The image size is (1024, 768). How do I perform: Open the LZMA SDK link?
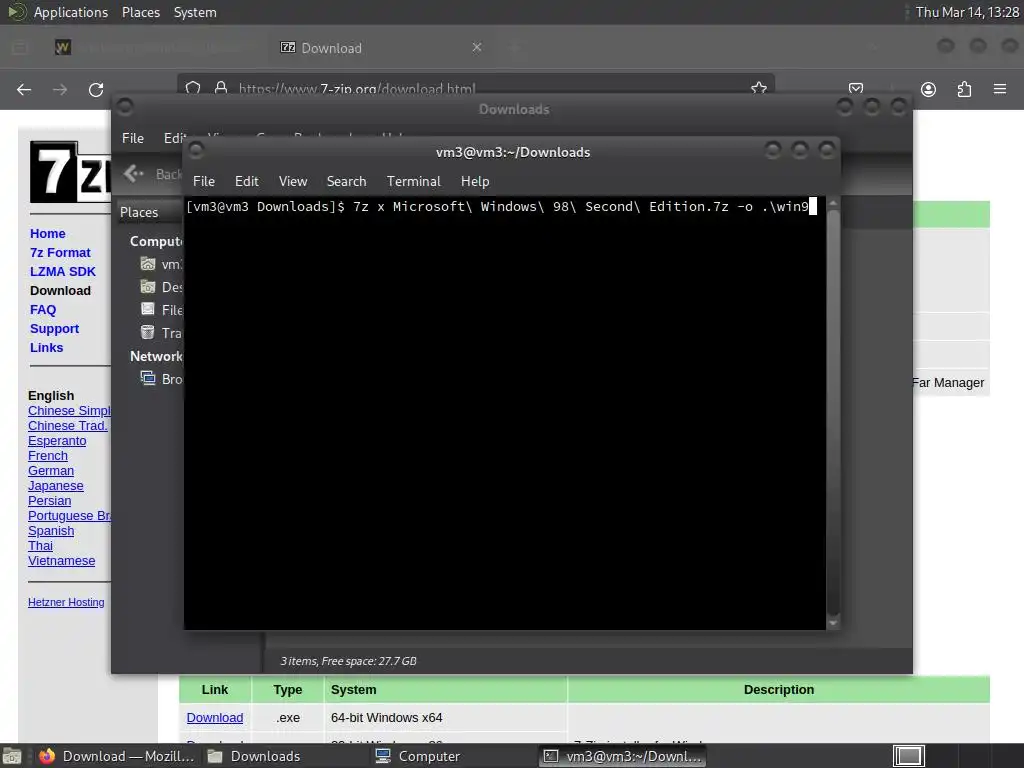coord(63,272)
